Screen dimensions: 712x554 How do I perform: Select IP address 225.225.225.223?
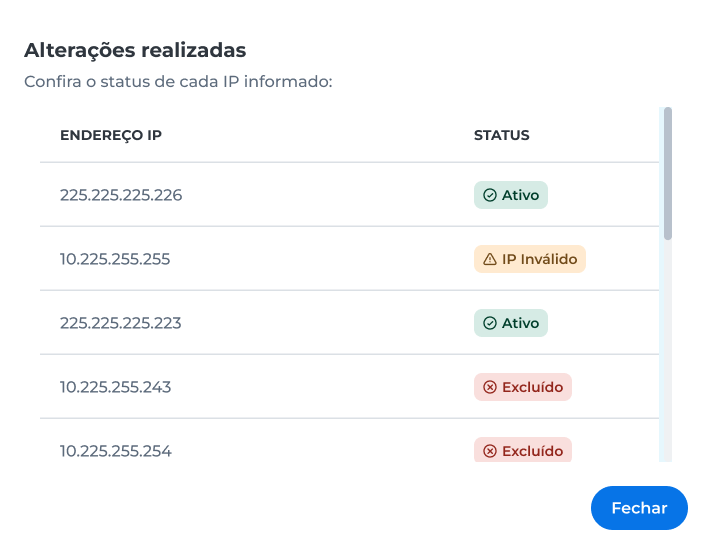point(120,323)
